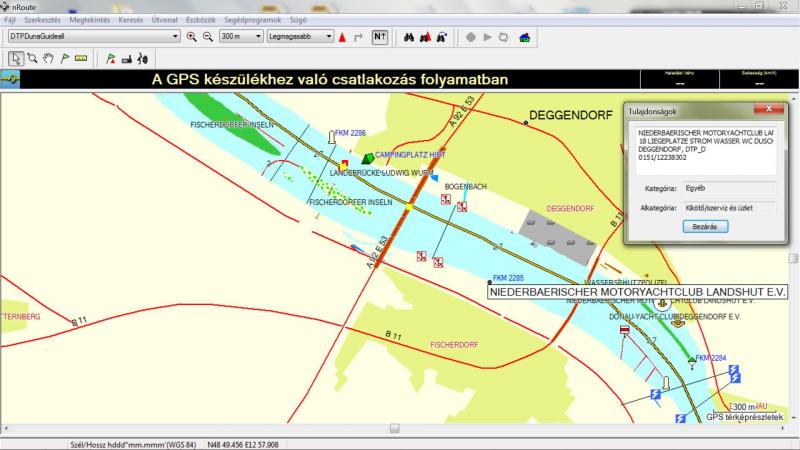Click the Kategória field showing Egyéb

[x=730, y=188]
